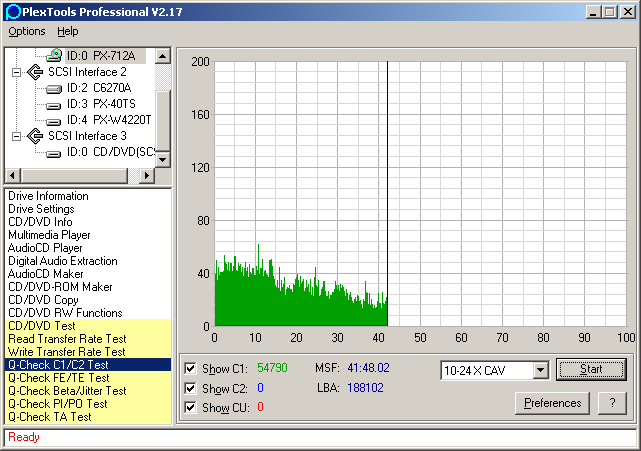Select CD/DVD-ROM Maker entry

tap(88, 287)
